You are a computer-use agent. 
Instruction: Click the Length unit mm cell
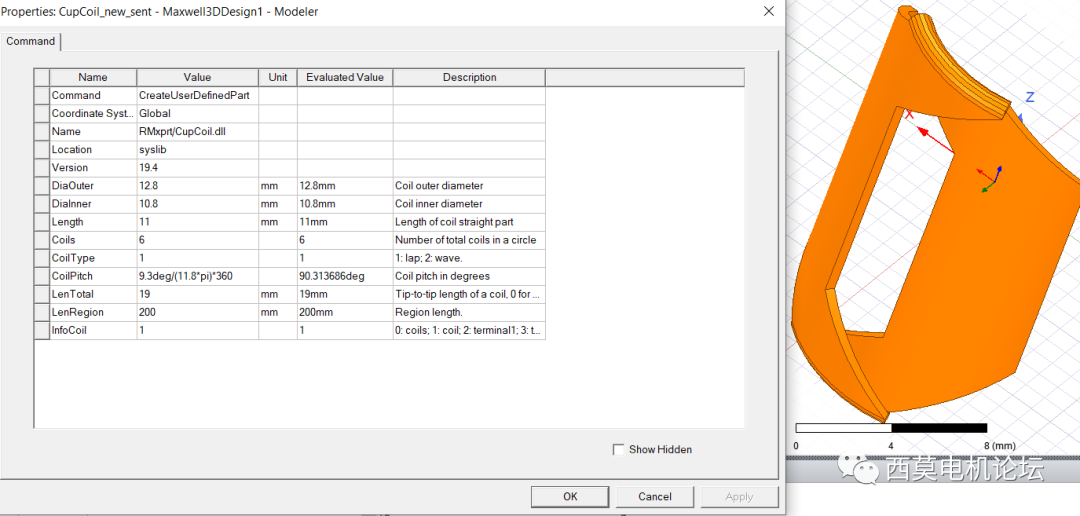pyautogui.click(x=278, y=222)
